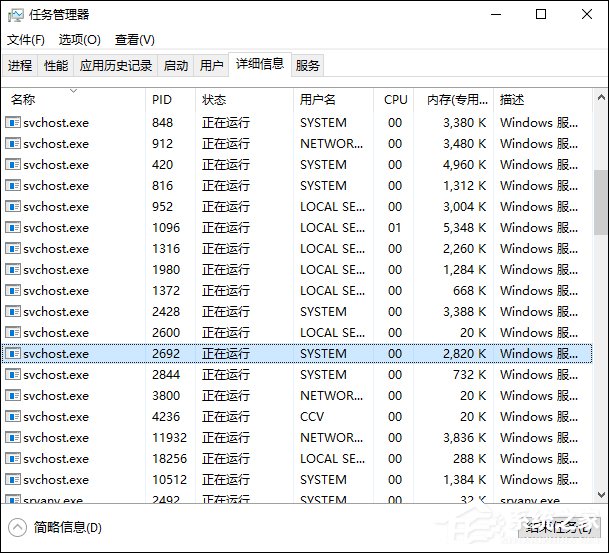609x553 pixels.
Task: Click the memory value 288 K
Action: click(469, 458)
